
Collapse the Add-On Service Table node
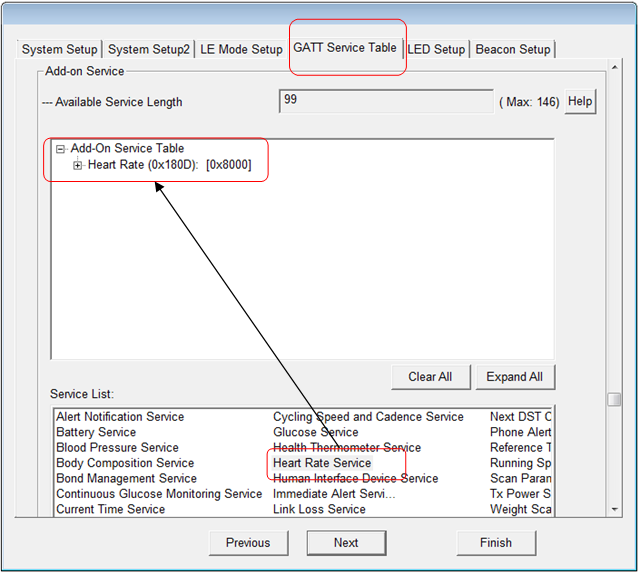tap(61, 149)
